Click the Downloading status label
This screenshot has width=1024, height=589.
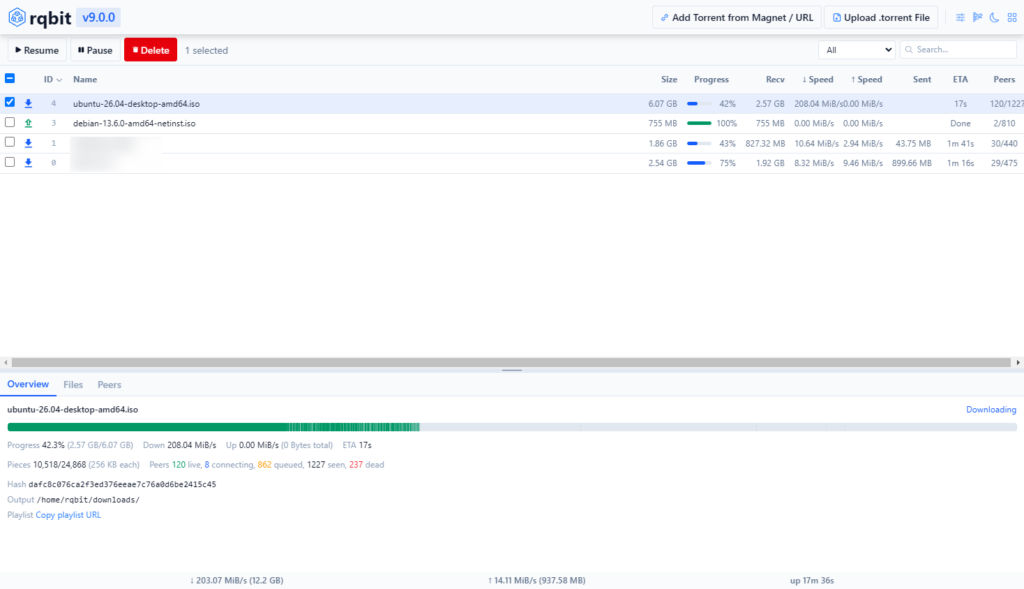991,409
